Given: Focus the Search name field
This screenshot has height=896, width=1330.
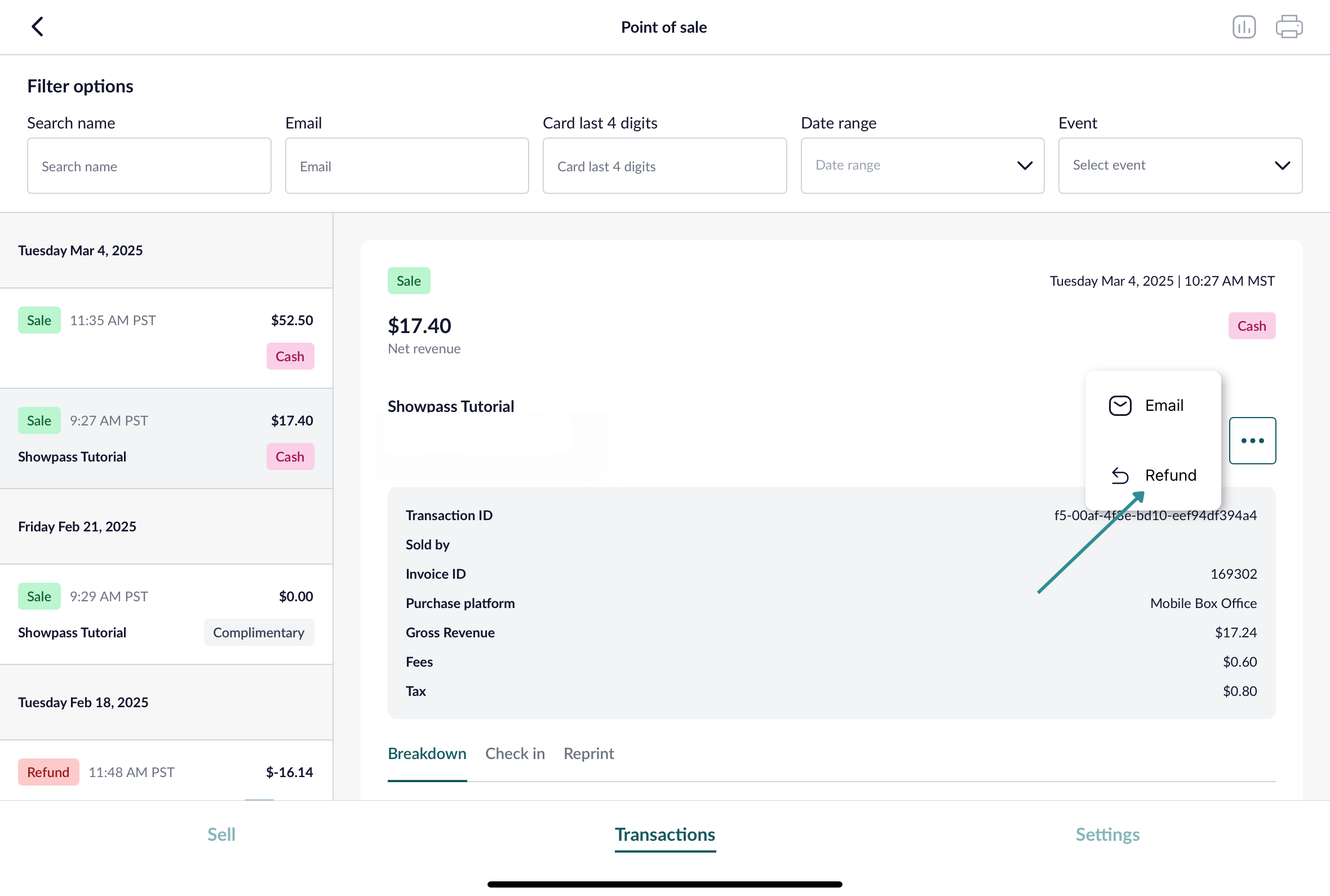Looking at the screenshot, I should click(149, 166).
